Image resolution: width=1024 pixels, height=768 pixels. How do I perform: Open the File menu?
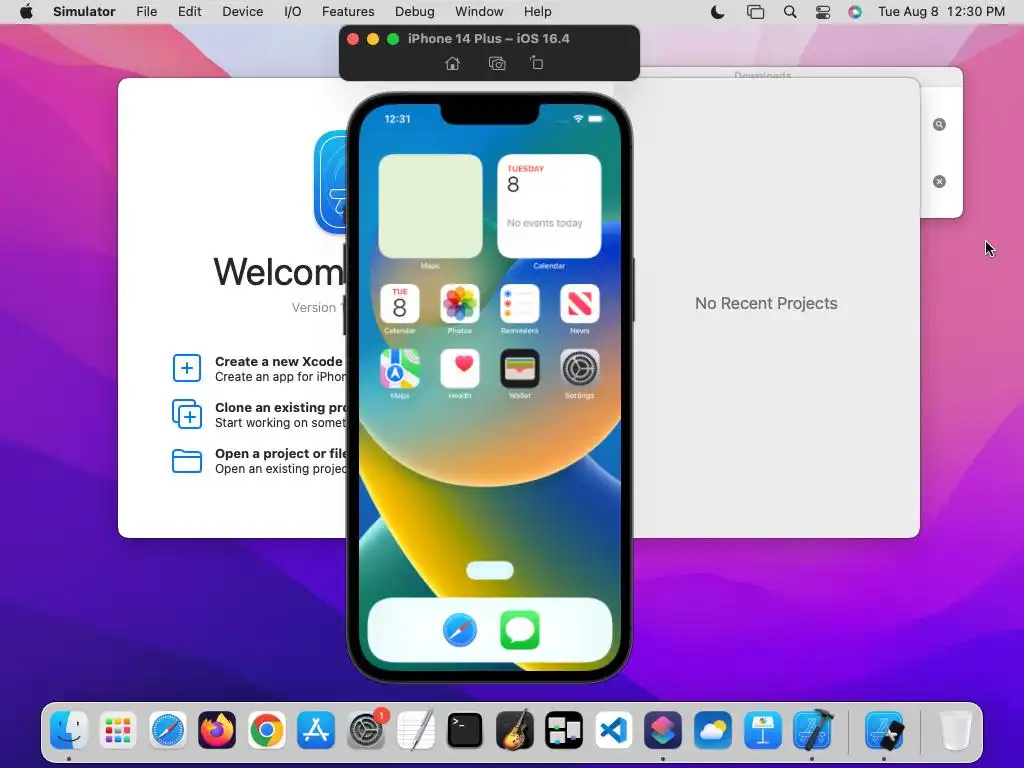click(x=146, y=12)
